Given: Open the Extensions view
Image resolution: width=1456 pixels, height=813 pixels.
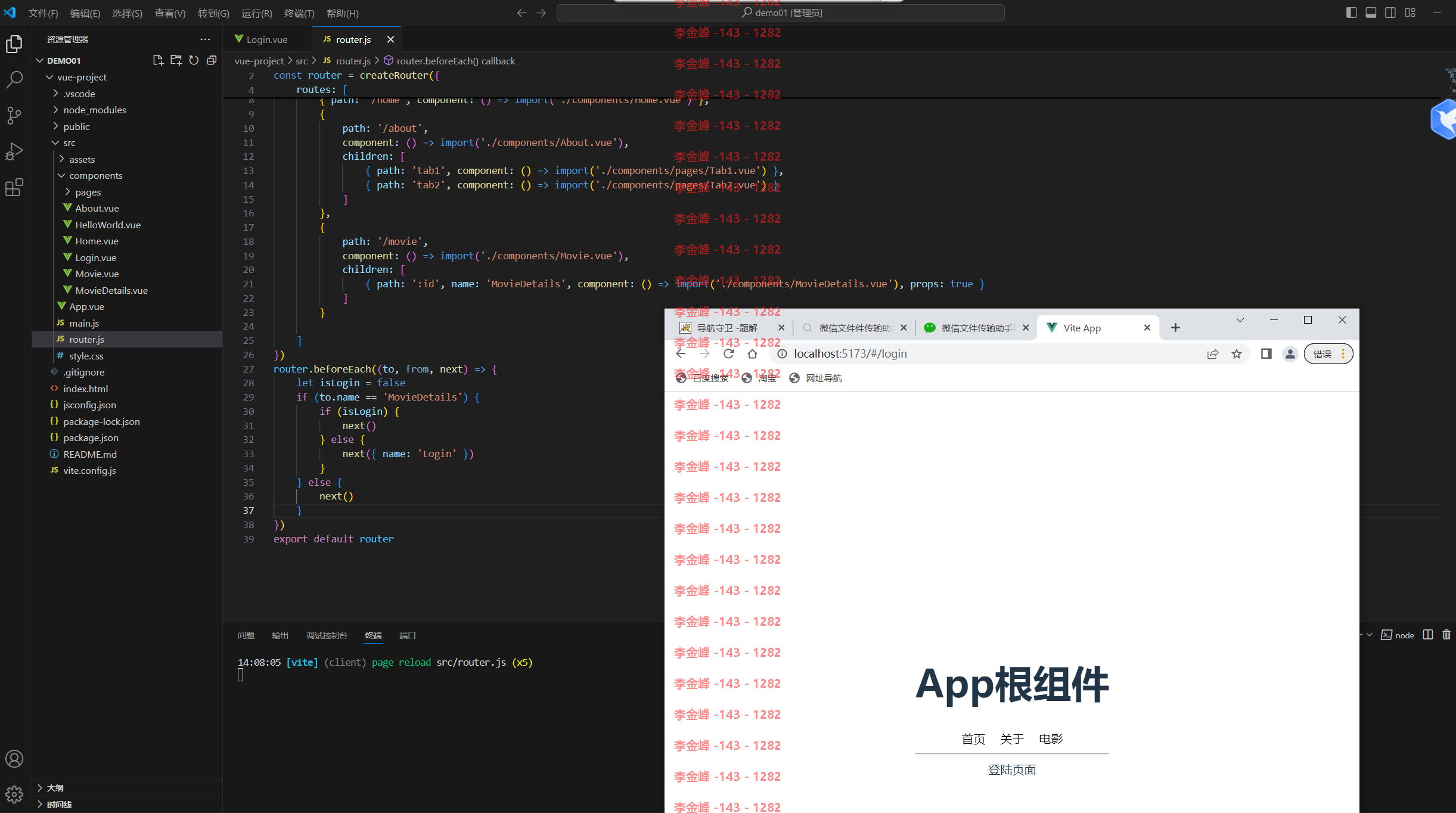Looking at the screenshot, I should (14, 188).
